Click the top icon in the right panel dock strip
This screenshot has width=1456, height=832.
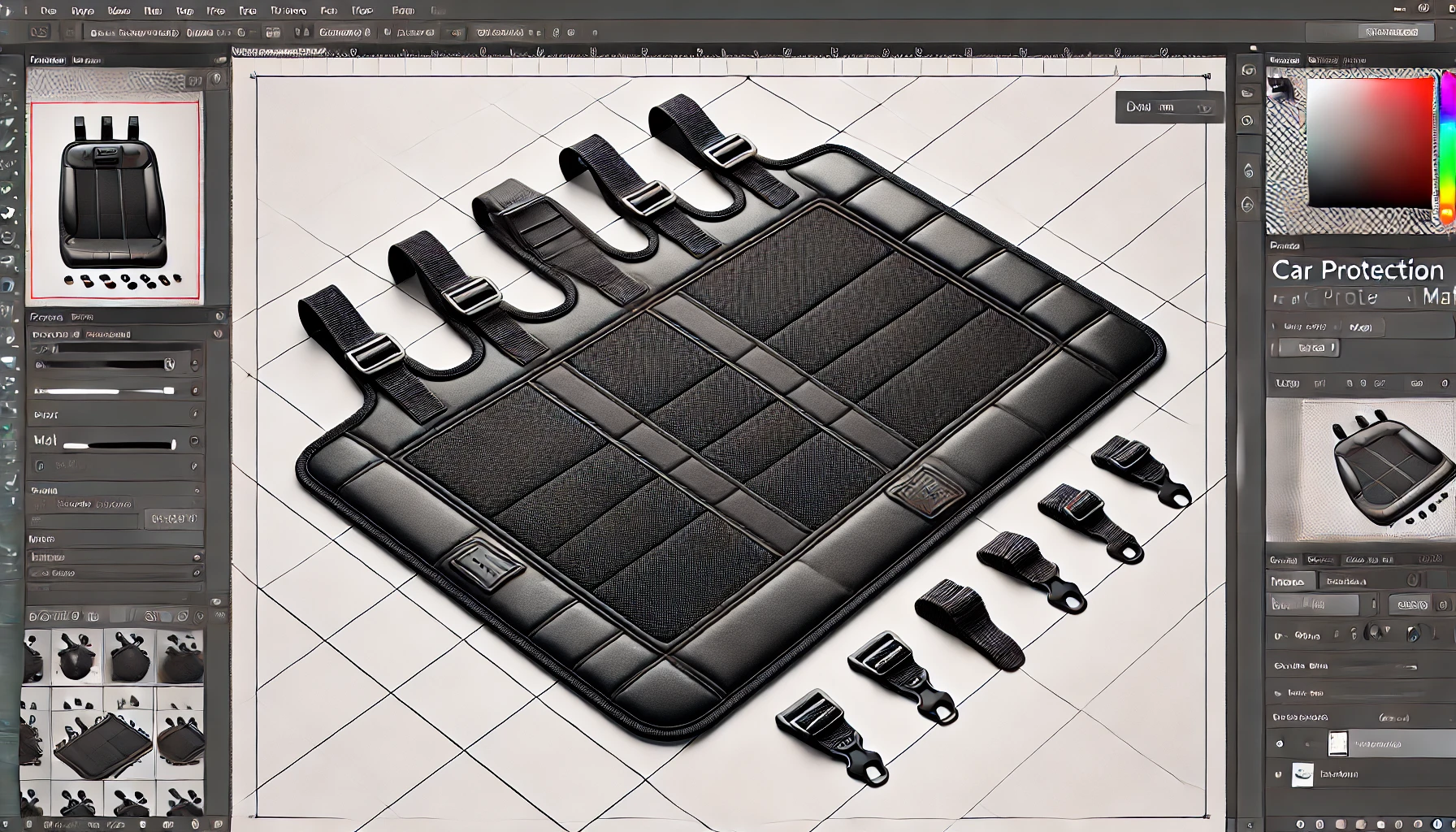pos(1249,70)
